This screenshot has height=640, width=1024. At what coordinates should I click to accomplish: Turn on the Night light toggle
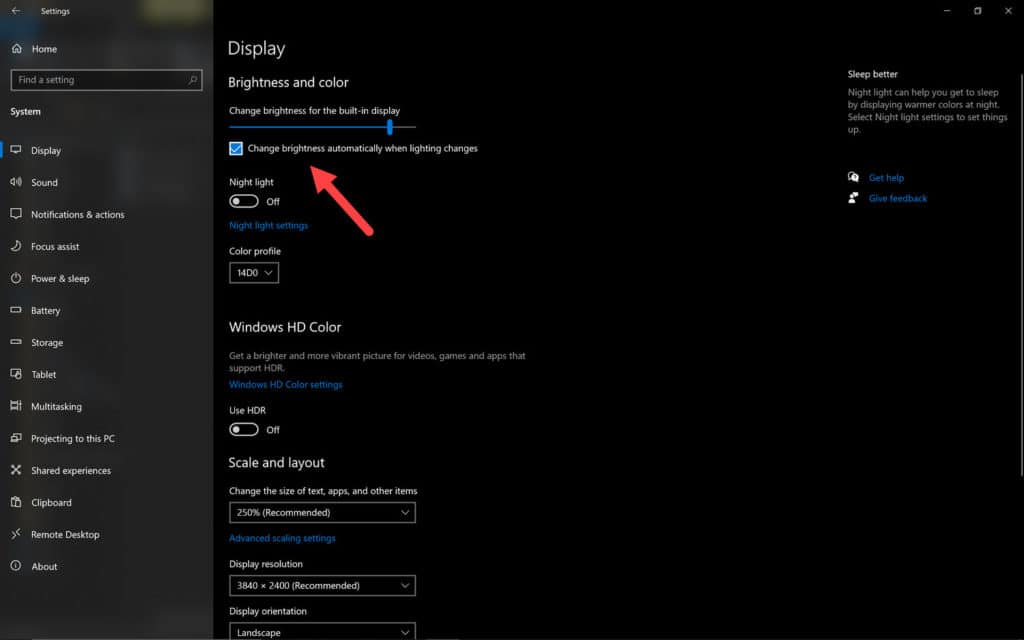(244, 201)
